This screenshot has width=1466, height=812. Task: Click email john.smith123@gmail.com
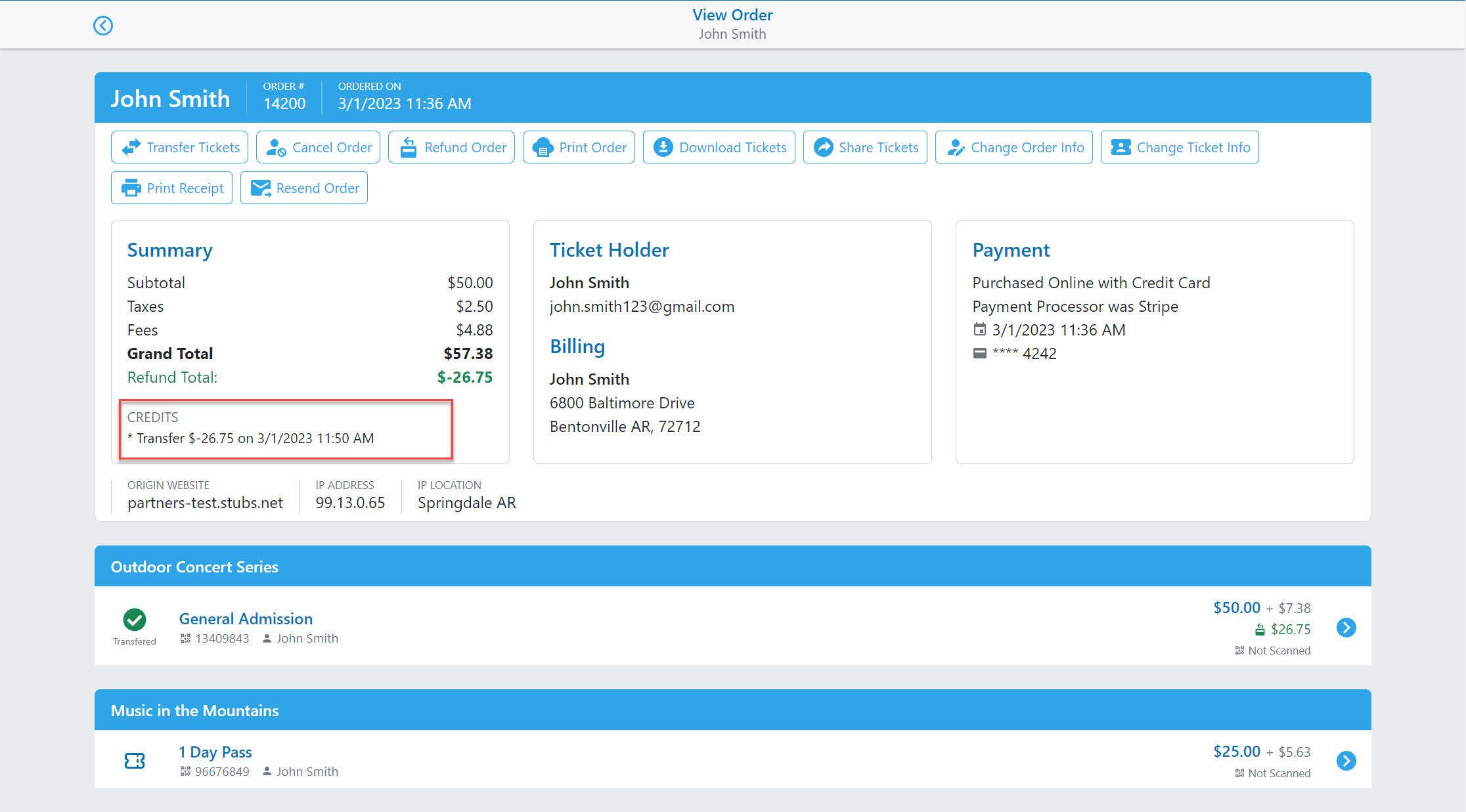(642, 307)
